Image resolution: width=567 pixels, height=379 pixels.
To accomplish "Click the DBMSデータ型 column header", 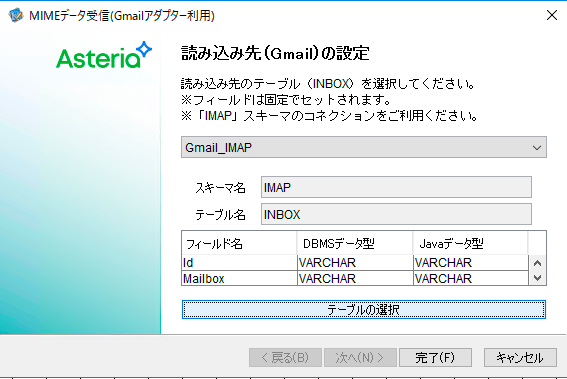I will pos(355,243).
